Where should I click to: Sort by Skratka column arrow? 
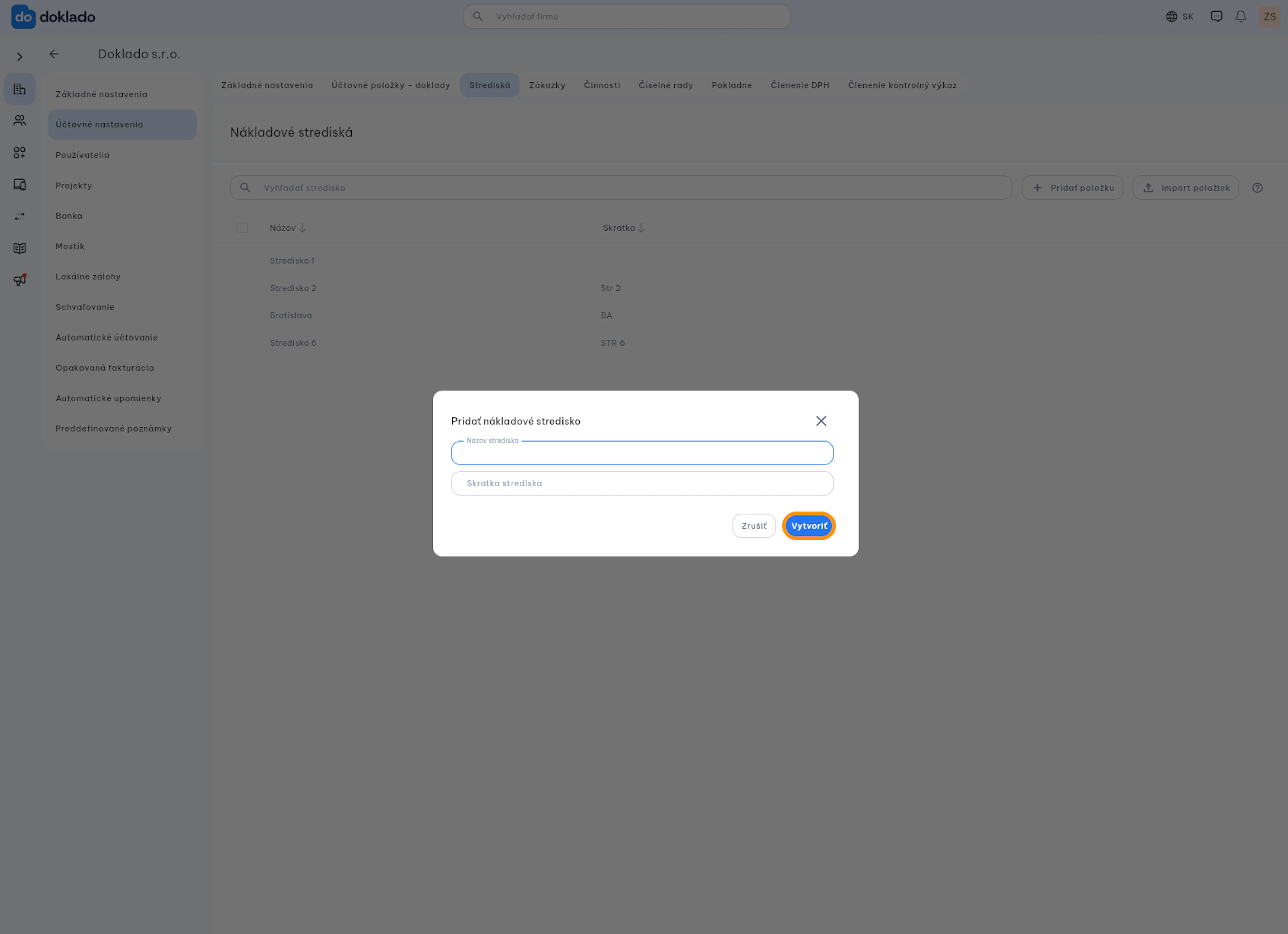point(641,228)
